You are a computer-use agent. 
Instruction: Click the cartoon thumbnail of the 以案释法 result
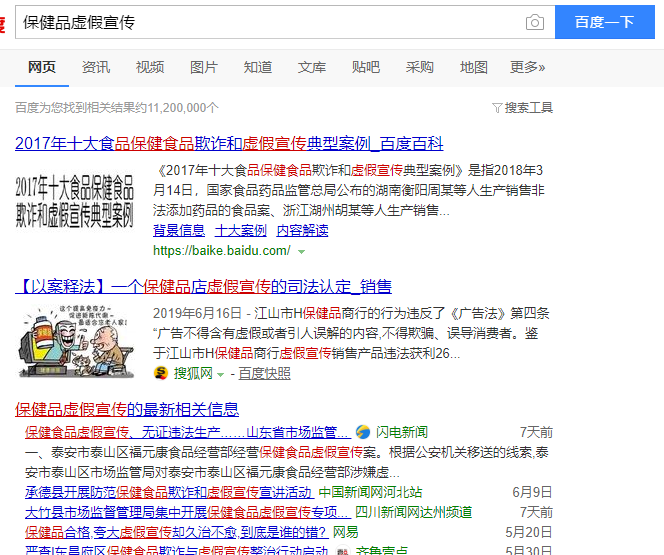pyautogui.click(x=76, y=341)
